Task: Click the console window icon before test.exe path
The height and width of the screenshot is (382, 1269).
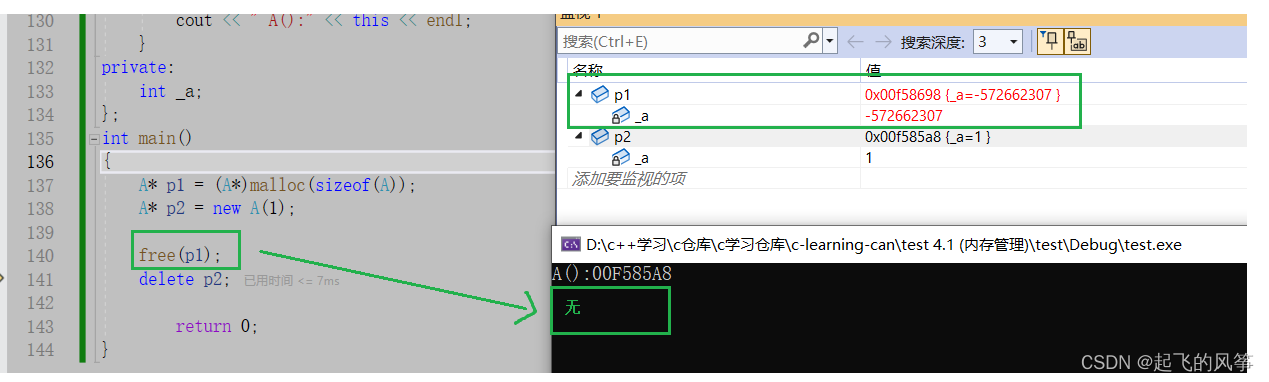Action: point(570,244)
